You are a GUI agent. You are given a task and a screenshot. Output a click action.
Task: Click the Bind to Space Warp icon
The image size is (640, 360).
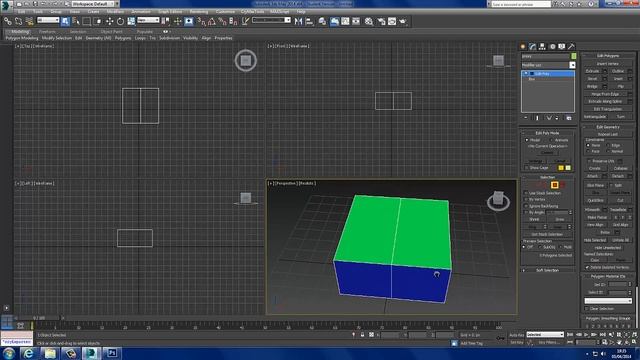29,21
